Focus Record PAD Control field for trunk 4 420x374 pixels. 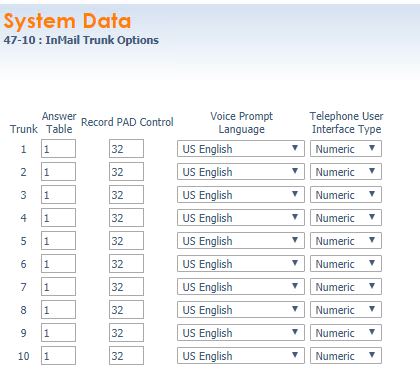[126, 218]
